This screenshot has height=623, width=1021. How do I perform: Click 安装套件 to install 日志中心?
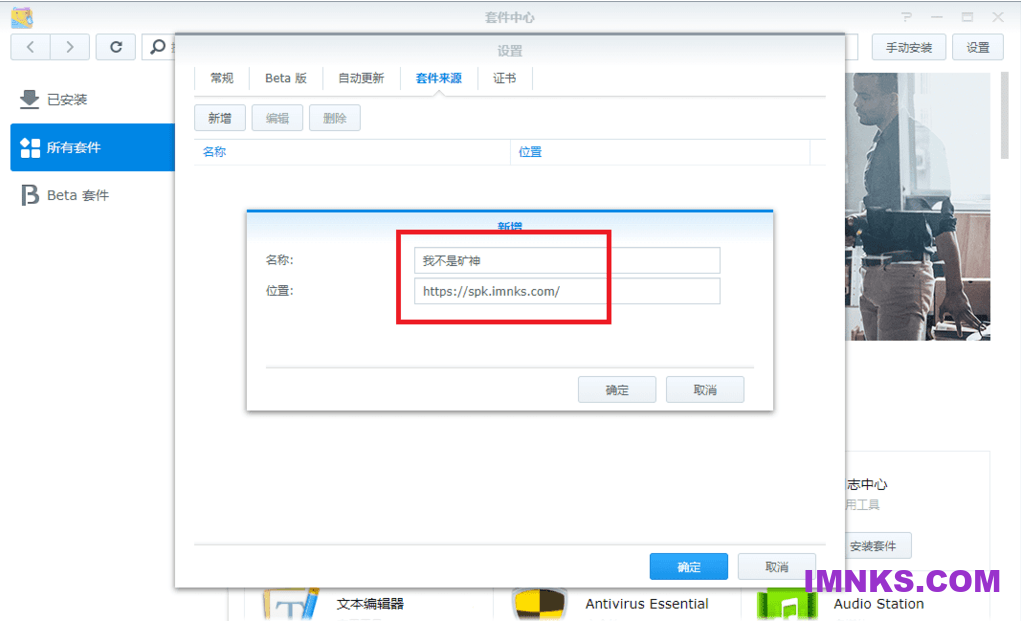click(873, 545)
